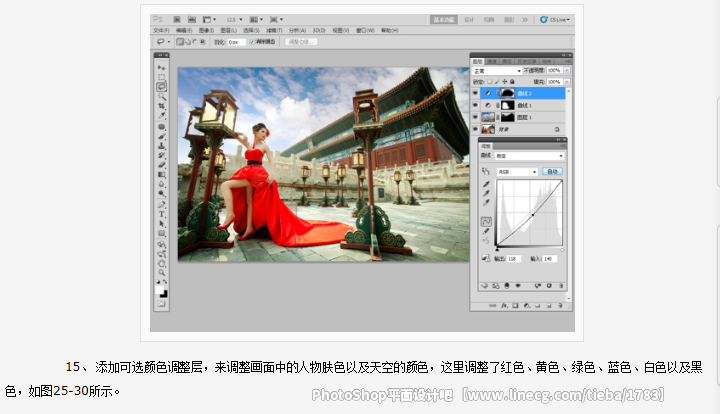Select the Lasso tool in toolbox

[x=162, y=87]
